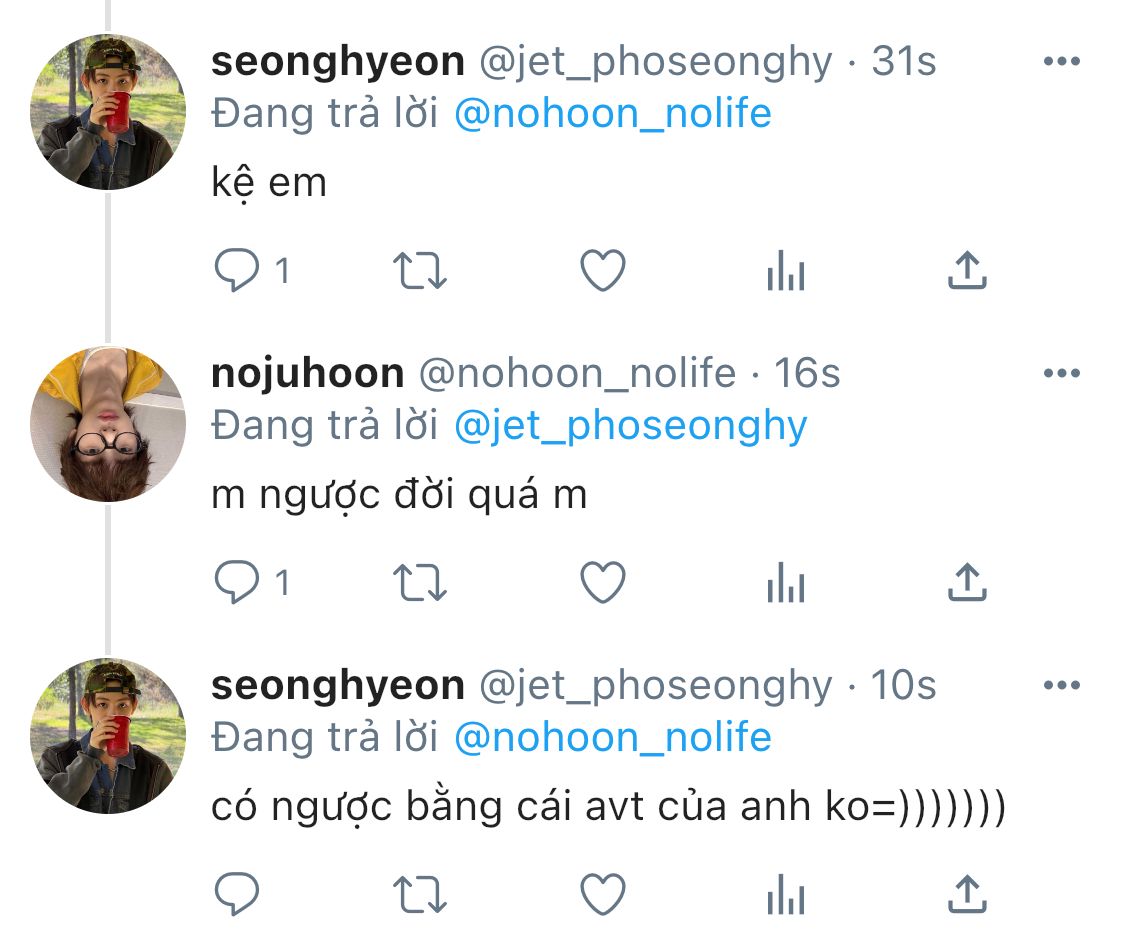Retweet nojuhoon's "m ngược đời" tweet
The height and width of the screenshot is (932, 1125).
point(421,582)
